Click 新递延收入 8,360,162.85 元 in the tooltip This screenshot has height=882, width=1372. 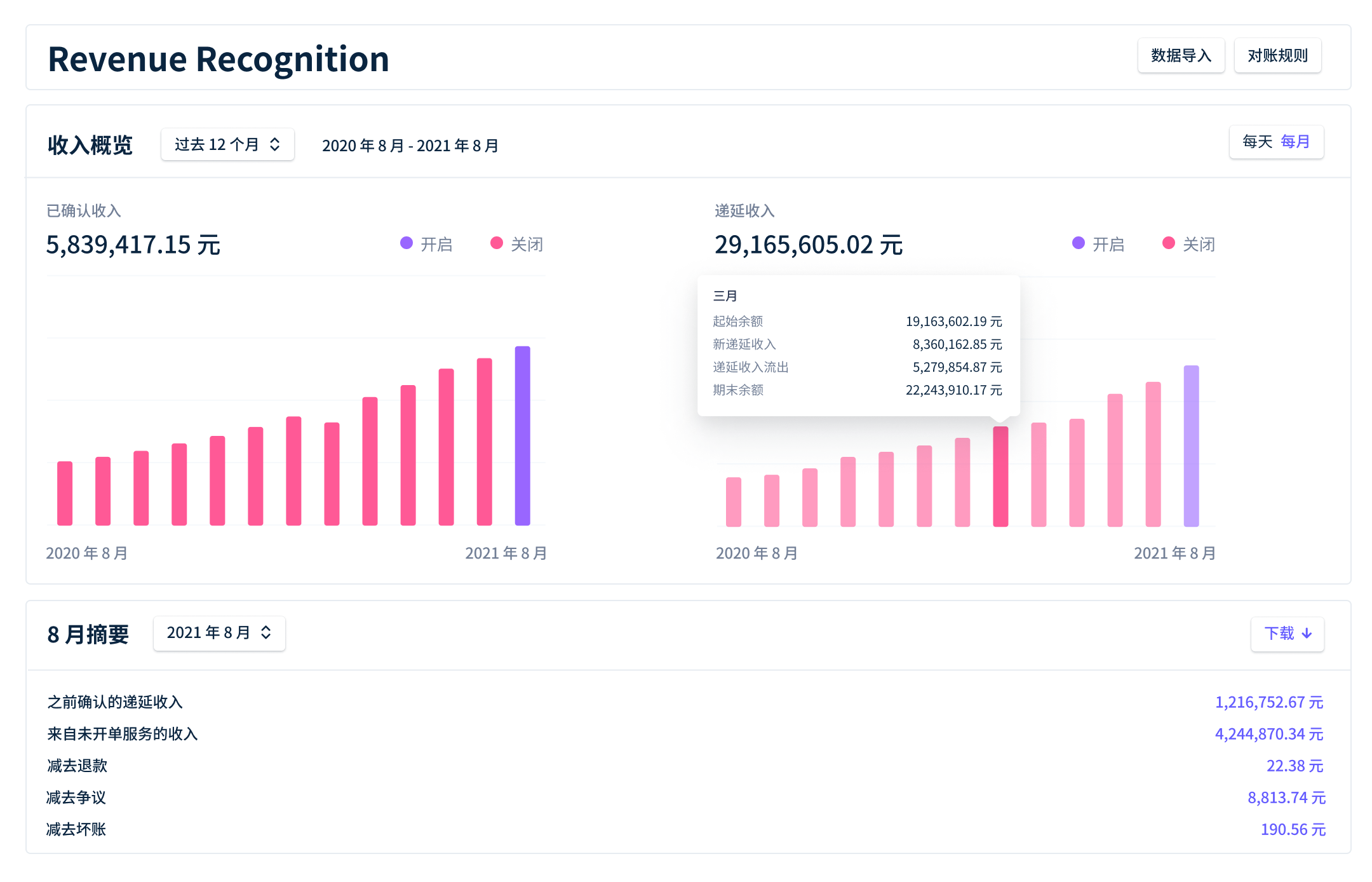point(857,344)
